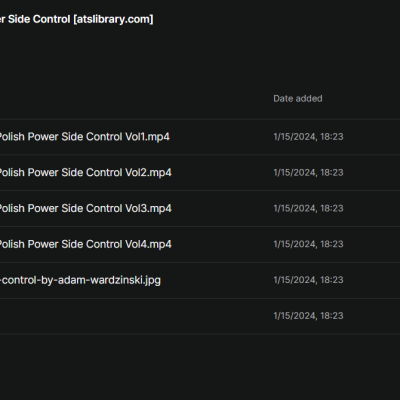Click the blank header area left of Date added
Image resolution: width=400 pixels, height=400 pixels.
133,99
